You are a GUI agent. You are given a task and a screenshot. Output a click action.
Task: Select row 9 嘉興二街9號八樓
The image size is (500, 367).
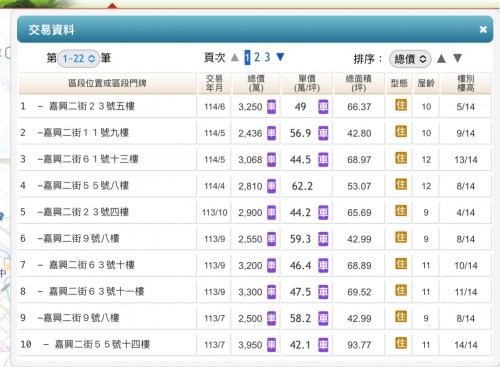[255, 318]
